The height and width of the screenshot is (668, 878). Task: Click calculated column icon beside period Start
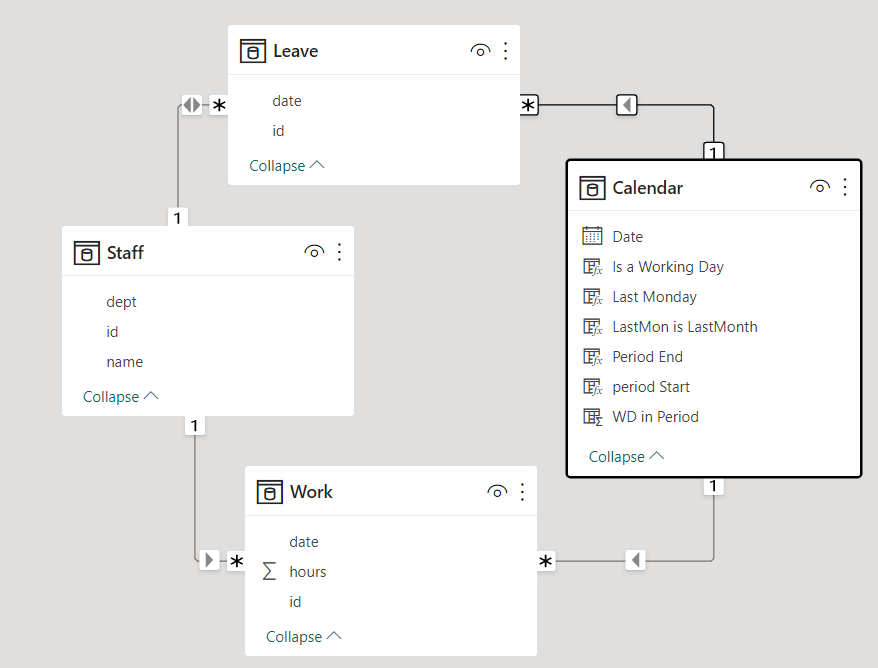(x=592, y=387)
